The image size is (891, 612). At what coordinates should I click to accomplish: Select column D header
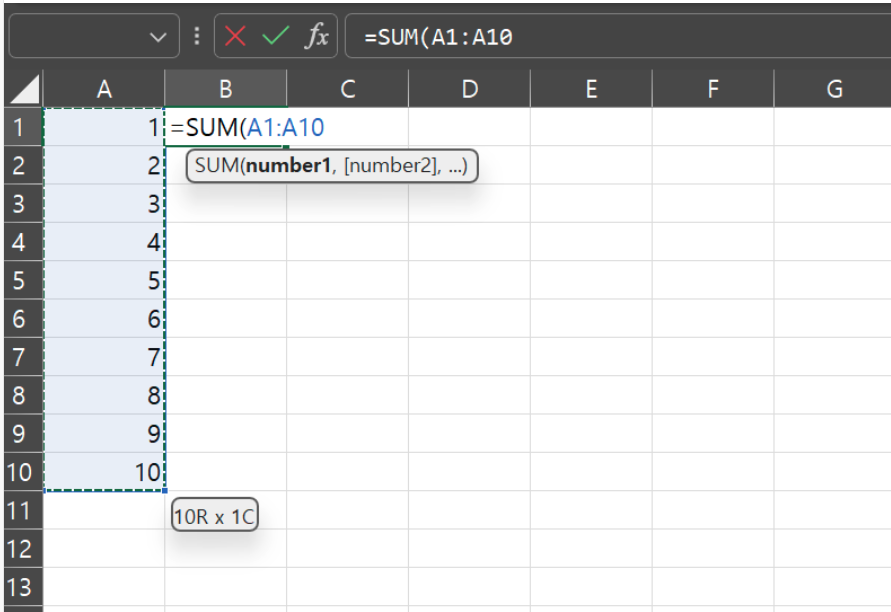469,89
